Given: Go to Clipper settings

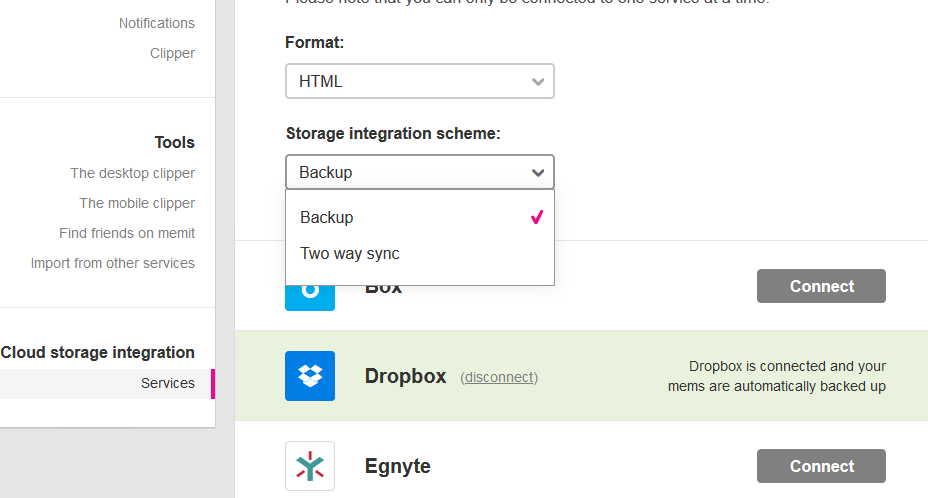Looking at the screenshot, I should [172, 53].
